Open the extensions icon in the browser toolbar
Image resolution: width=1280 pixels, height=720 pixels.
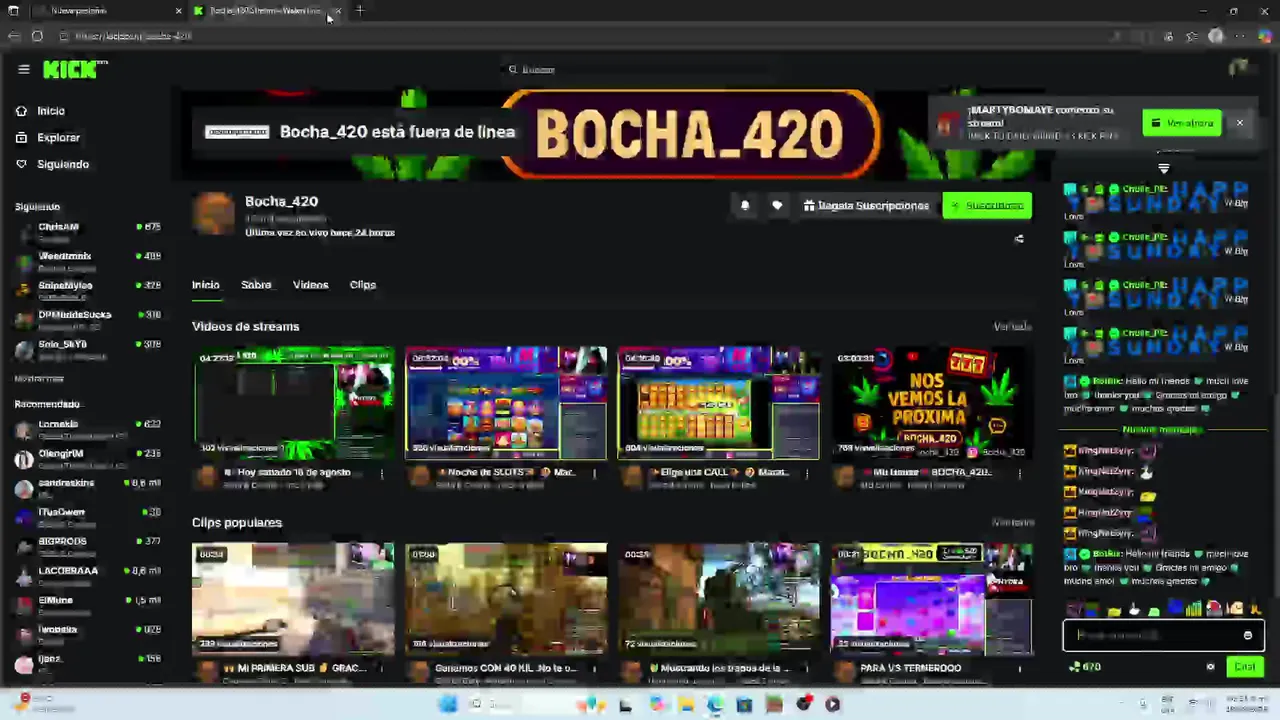click(1168, 36)
